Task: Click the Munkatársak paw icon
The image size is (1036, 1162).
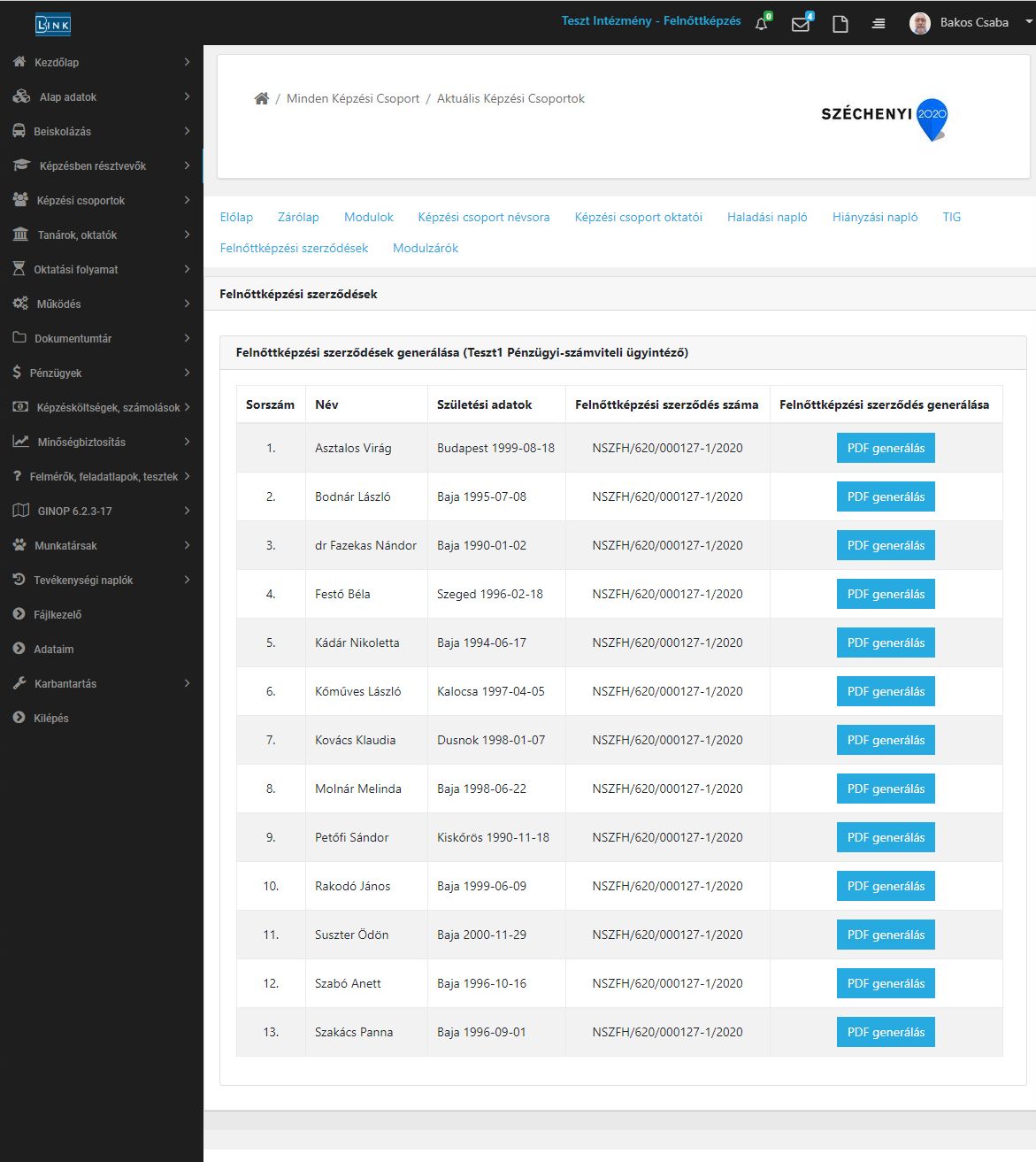Action: [x=19, y=545]
